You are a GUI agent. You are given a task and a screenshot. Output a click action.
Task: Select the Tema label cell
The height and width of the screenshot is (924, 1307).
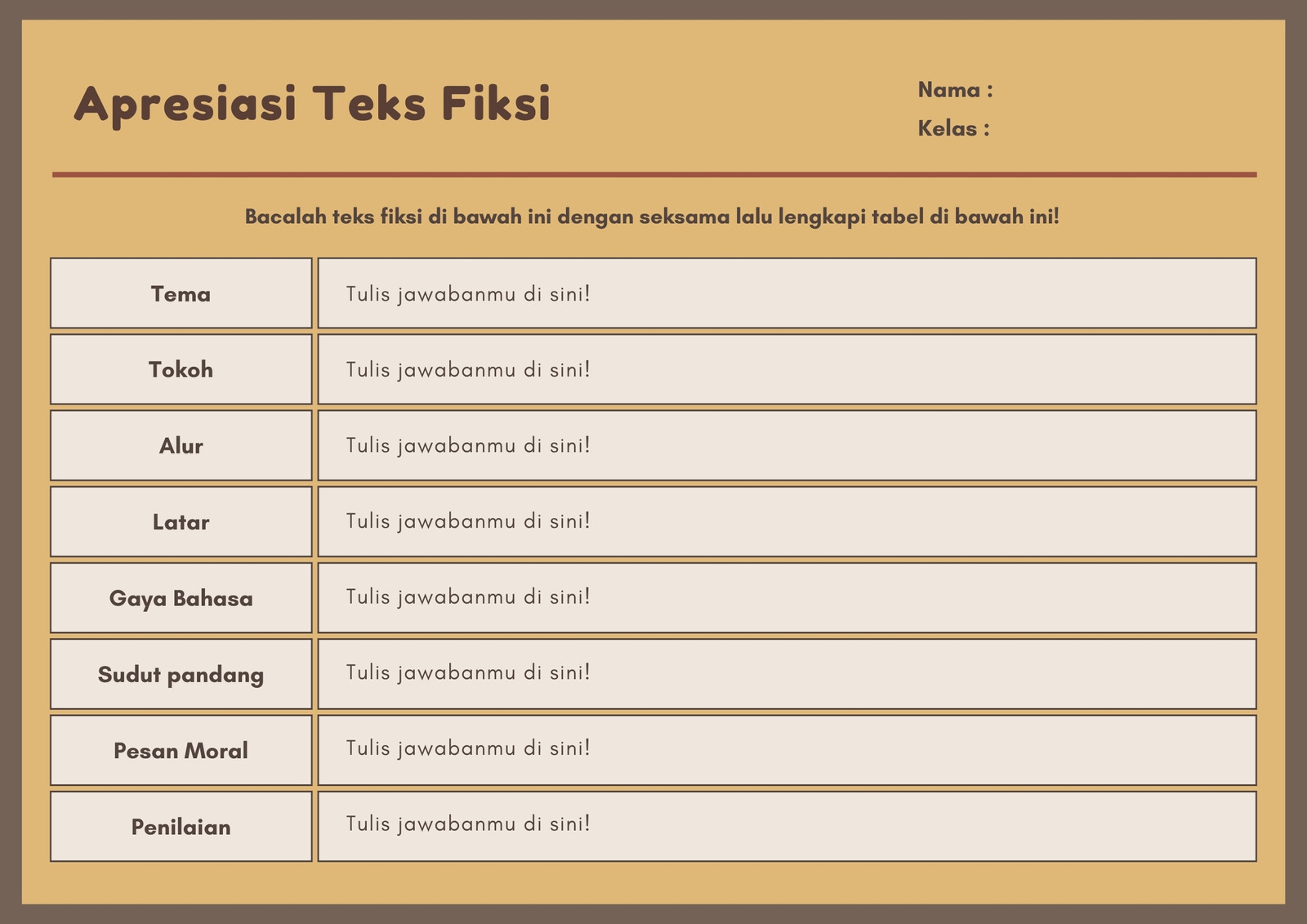[181, 293]
